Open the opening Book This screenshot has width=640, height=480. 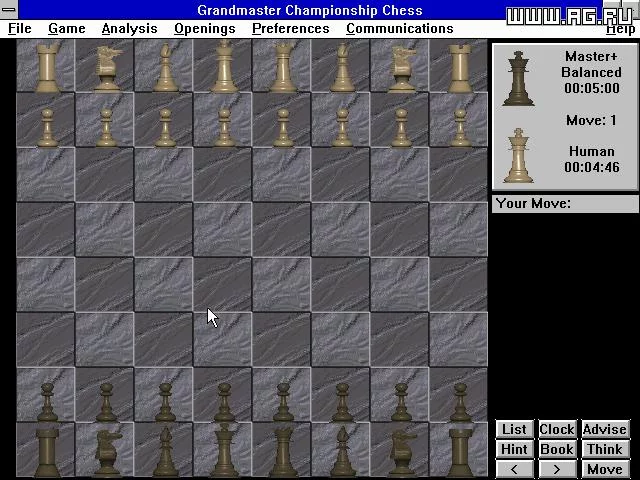(x=557, y=449)
